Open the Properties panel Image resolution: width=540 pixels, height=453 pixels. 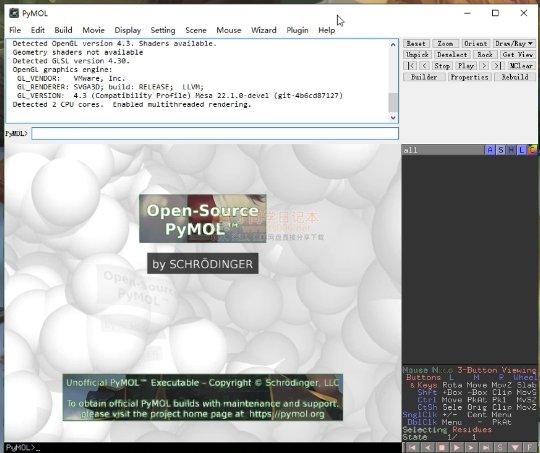point(469,77)
